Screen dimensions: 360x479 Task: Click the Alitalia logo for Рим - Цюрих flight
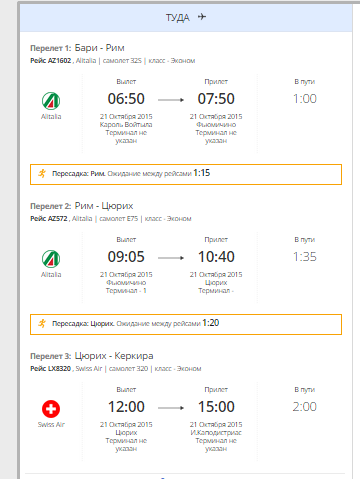51,259
